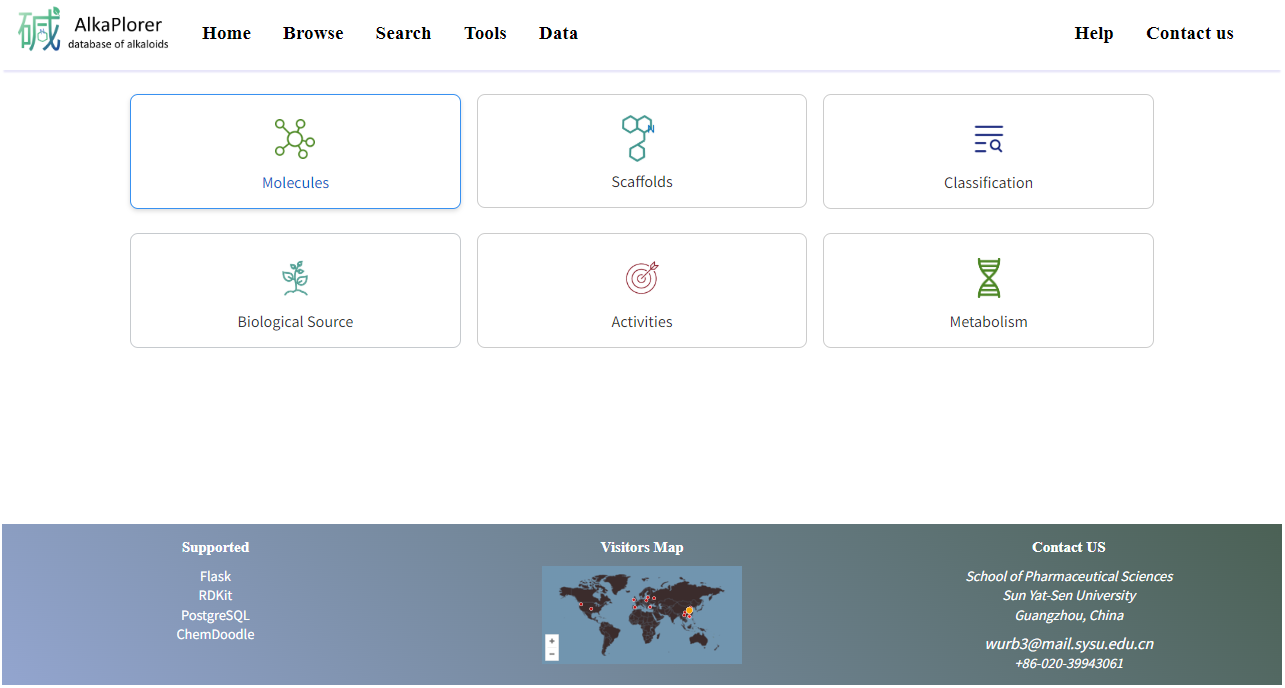1285x688 pixels.
Task: Select the Activities target icon
Action: coord(642,277)
